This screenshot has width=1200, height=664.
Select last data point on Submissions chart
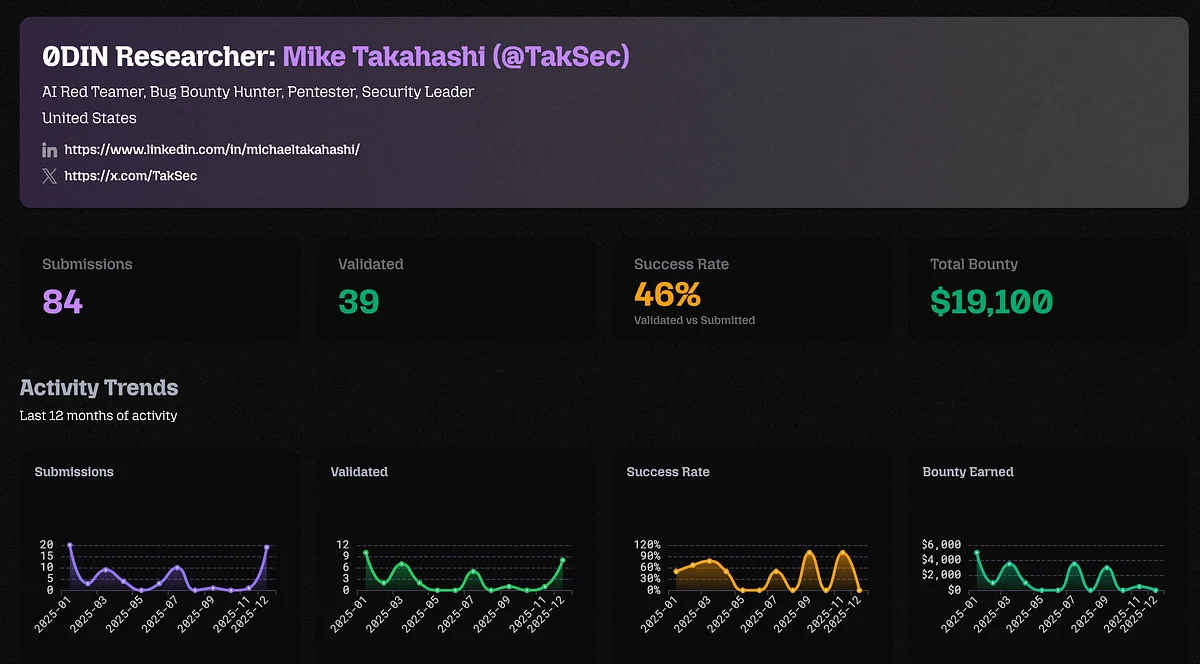tap(267, 547)
